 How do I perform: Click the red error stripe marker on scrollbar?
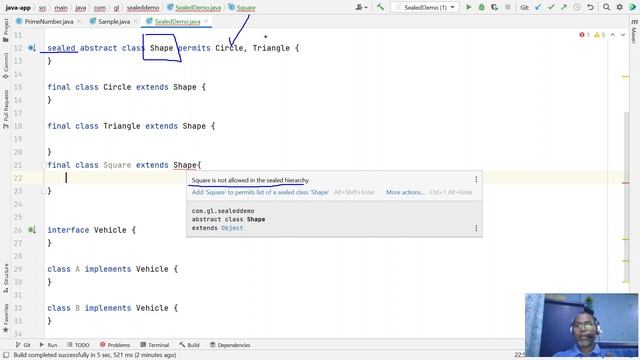coord(626,183)
